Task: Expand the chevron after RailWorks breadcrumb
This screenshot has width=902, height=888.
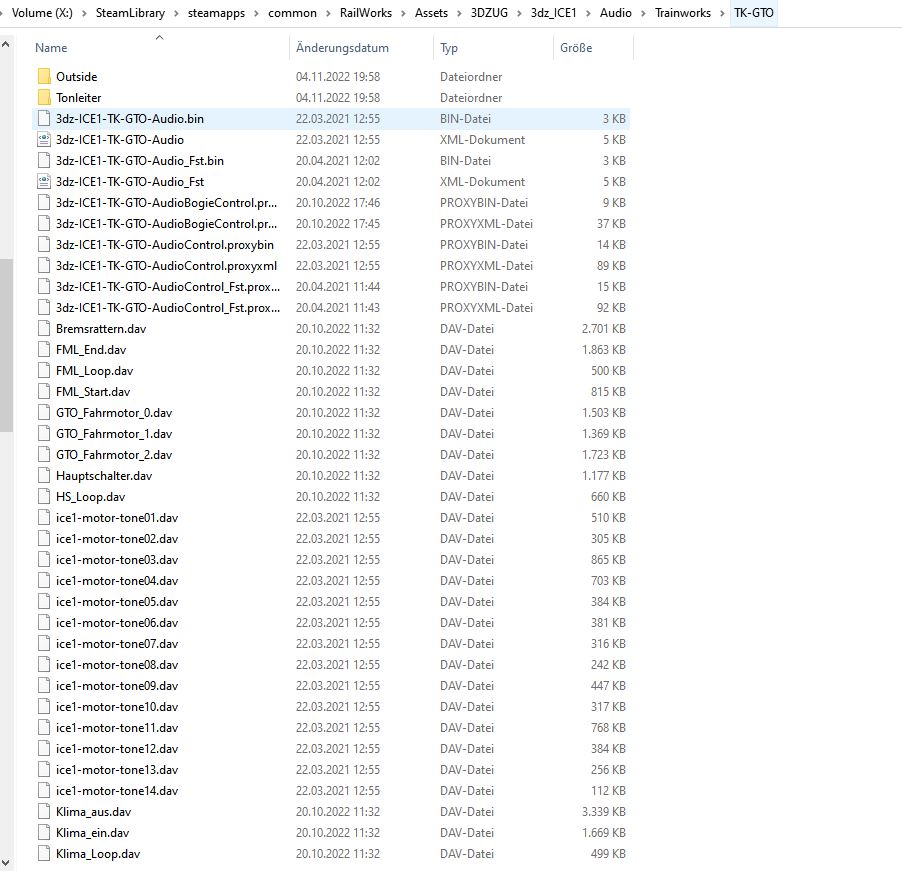Action: point(403,13)
